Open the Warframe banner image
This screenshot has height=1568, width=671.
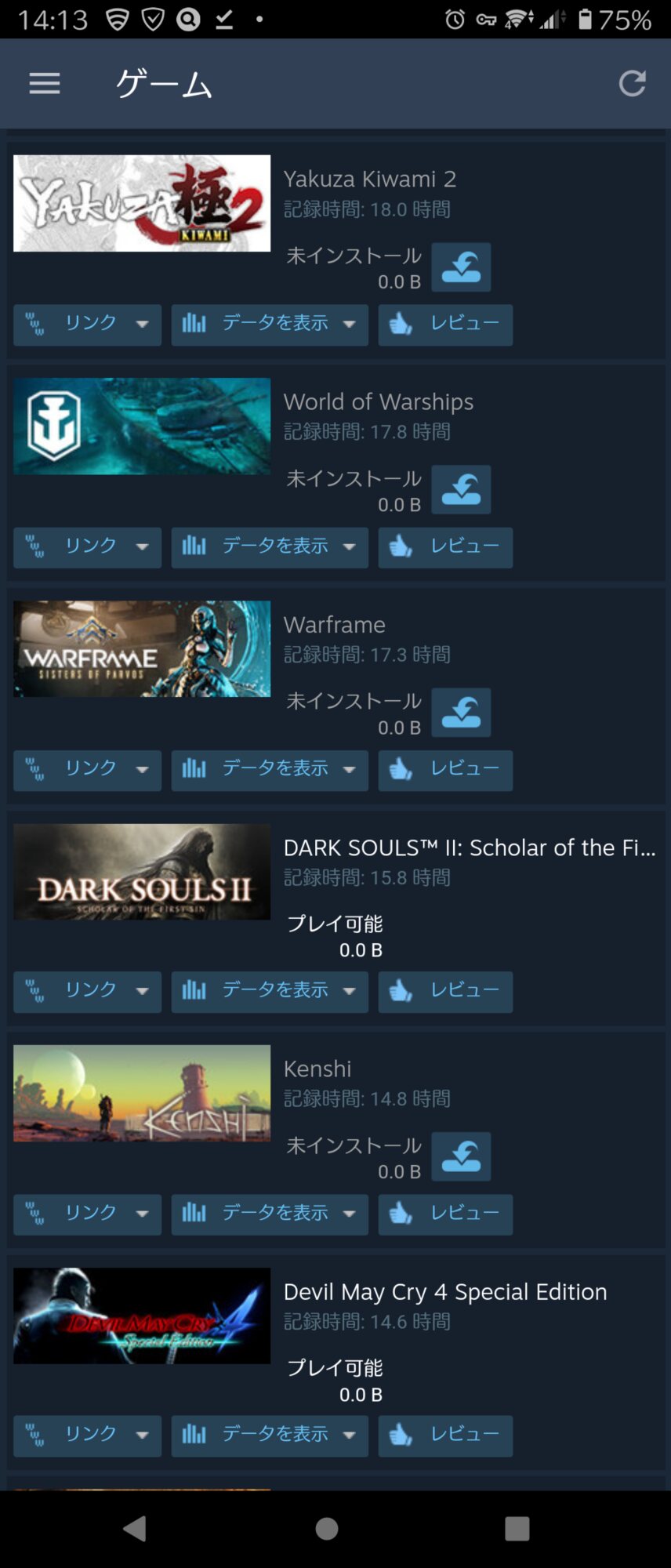coord(142,648)
